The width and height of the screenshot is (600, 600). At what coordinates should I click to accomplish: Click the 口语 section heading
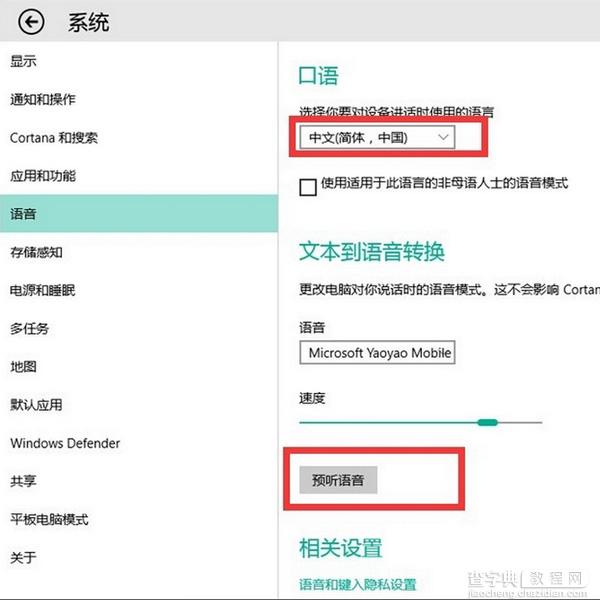318,76
